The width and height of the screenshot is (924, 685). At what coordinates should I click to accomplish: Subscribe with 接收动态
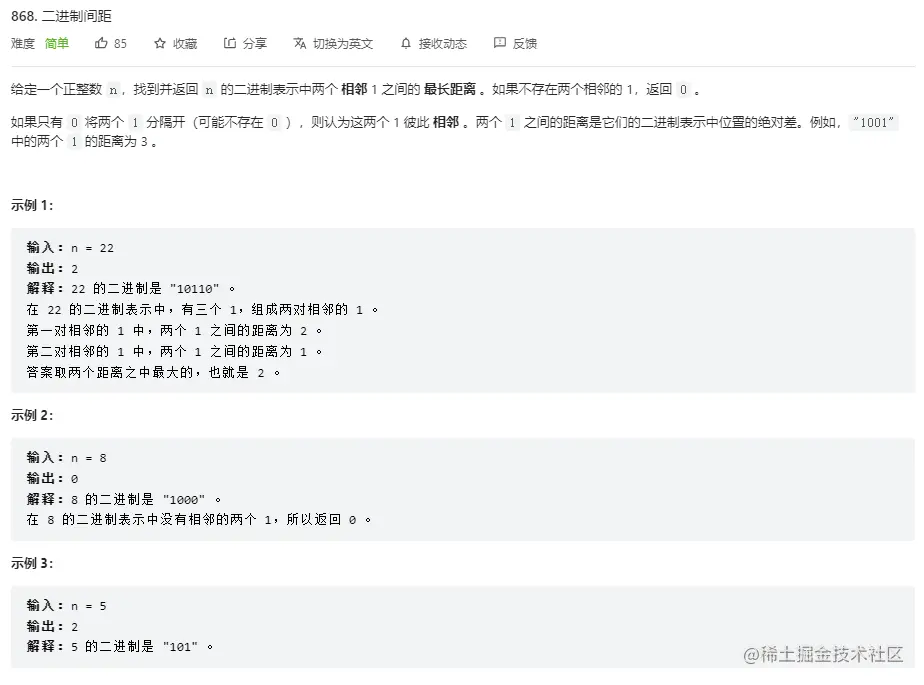coord(443,44)
